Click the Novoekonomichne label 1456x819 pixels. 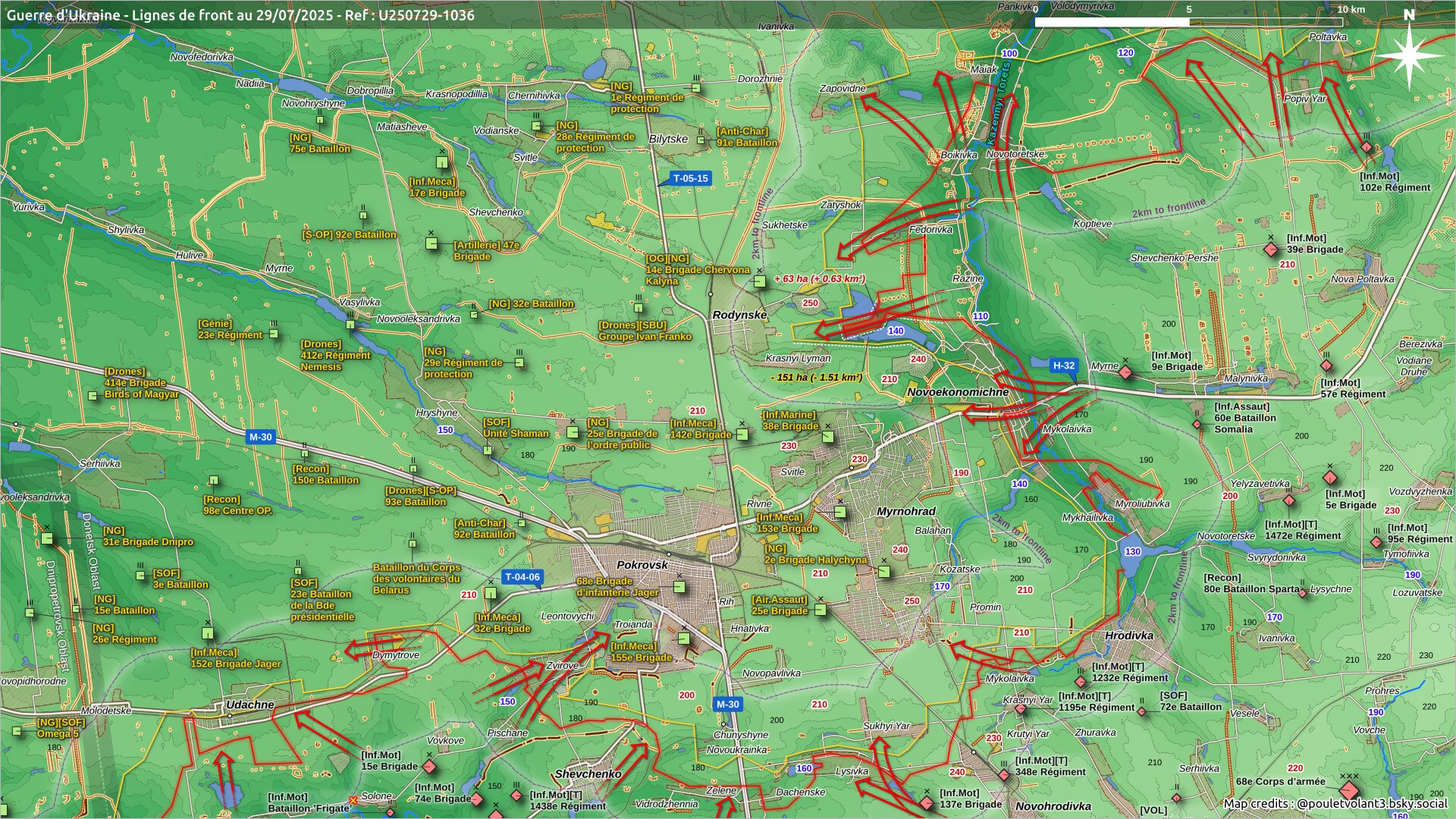(x=958, y=392)
